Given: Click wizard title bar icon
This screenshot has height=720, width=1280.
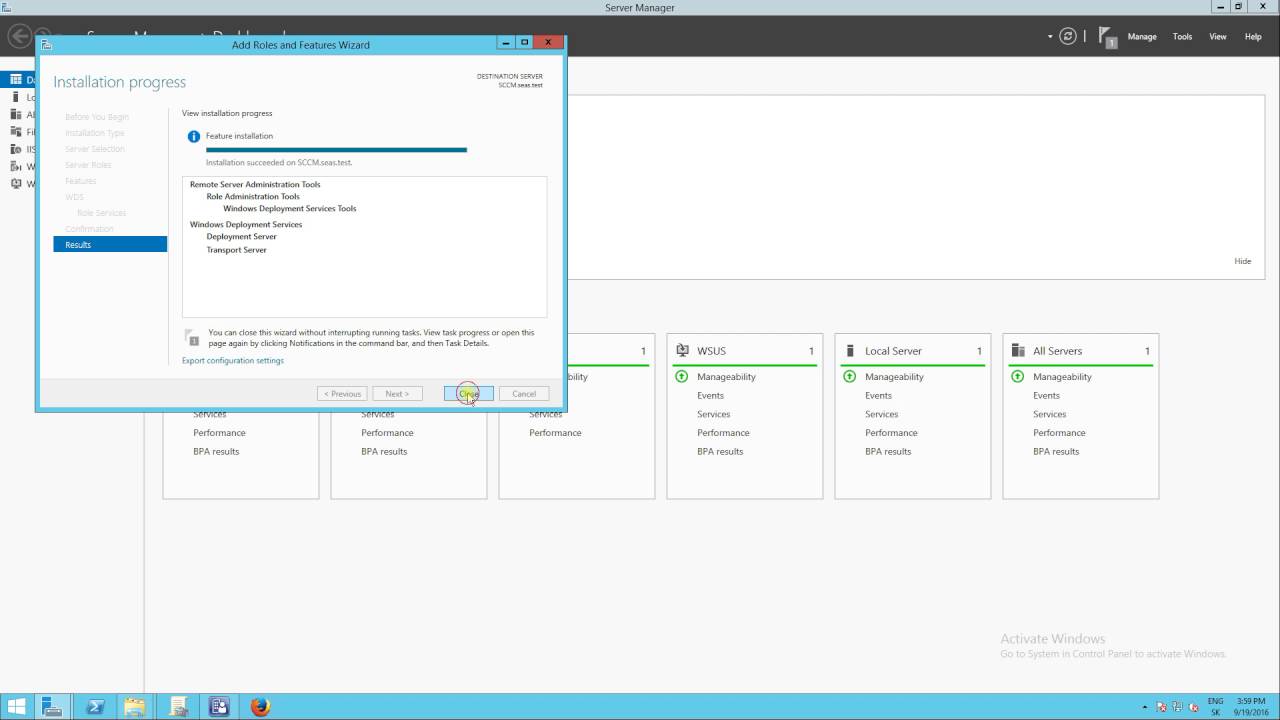Looking at the screenshot, I should pyautogui.click(x=46, y=45).
